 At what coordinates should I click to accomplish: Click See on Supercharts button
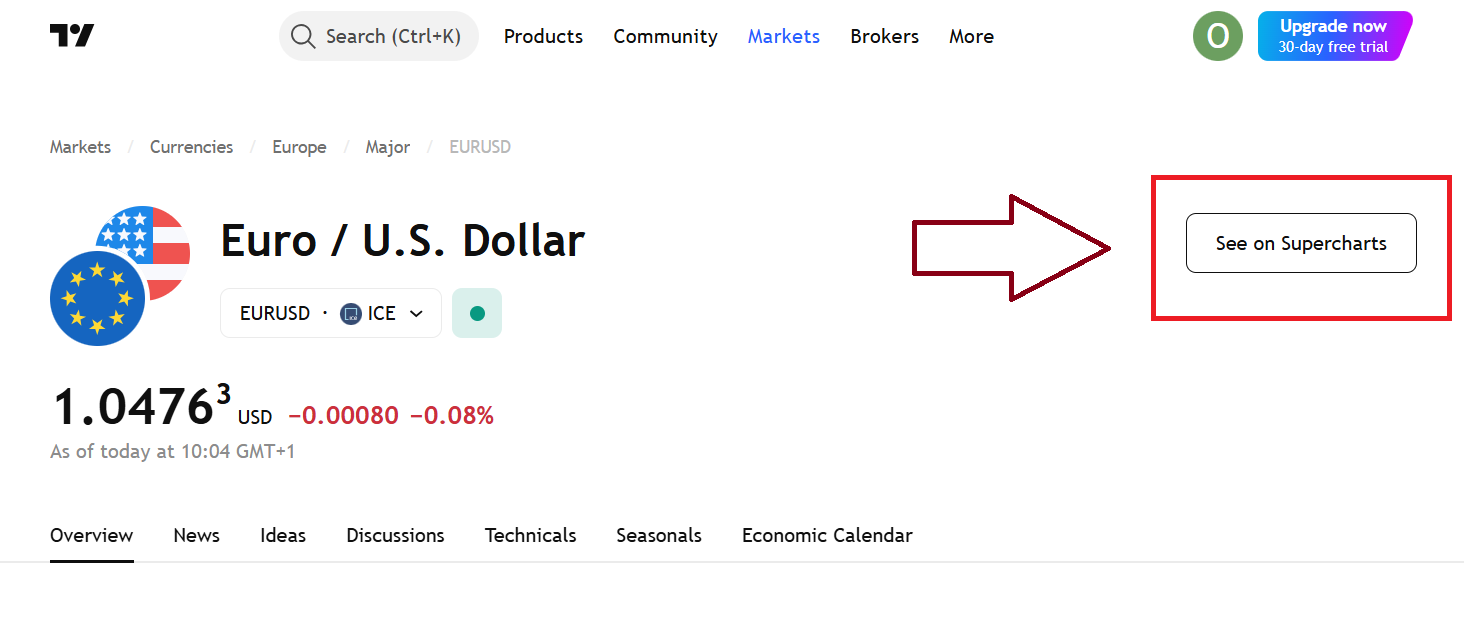pos(1300,243)
